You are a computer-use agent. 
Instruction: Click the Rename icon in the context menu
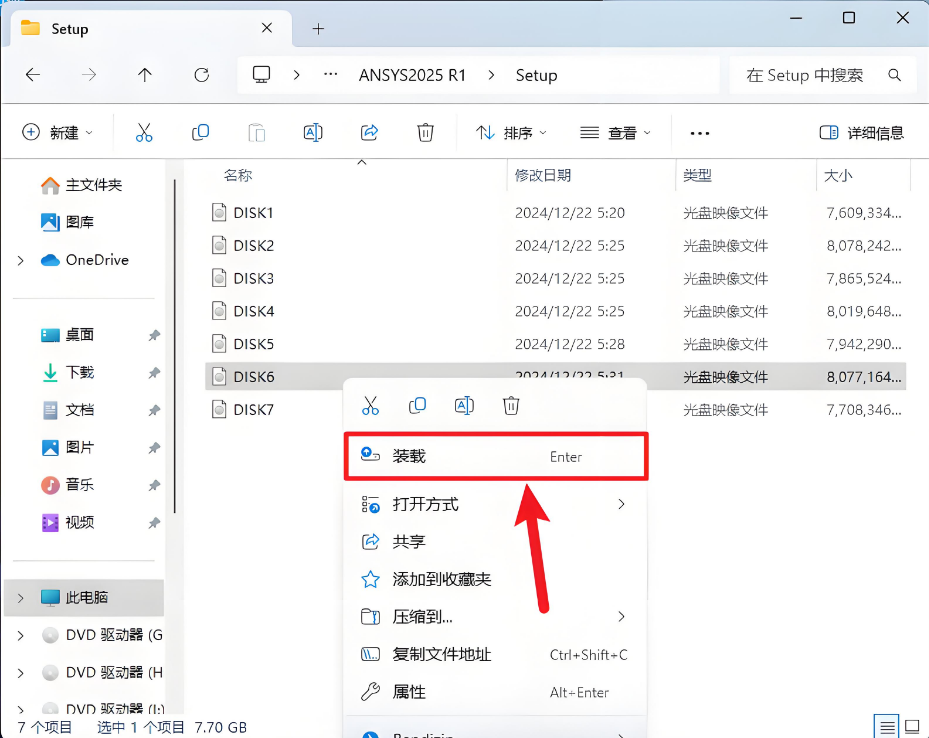pyautogui.click(x=464, y=406)
